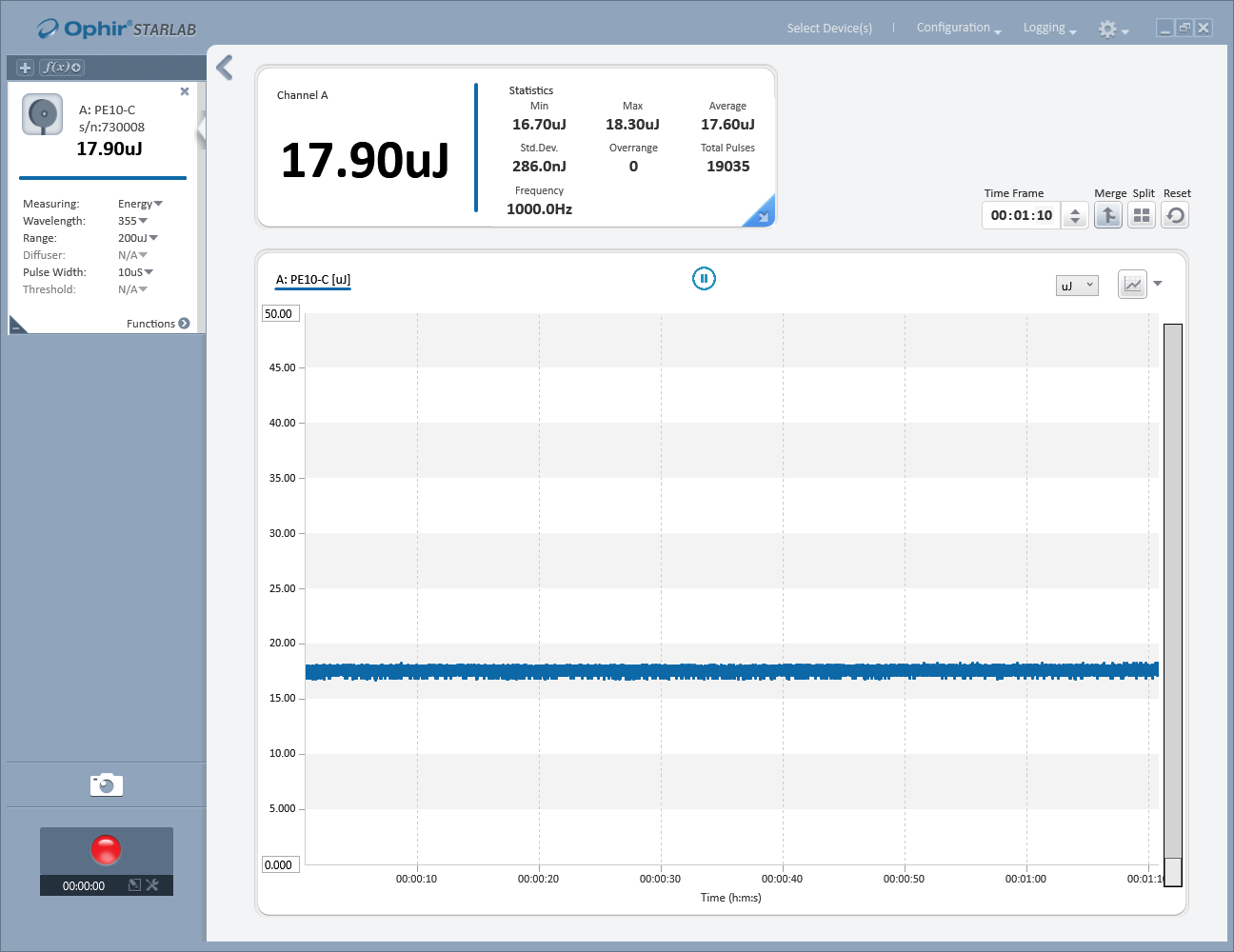The height and width of the screenshot is (952, 1234).
Task: Open the Logging menu
Action: [x=1049, y=28]
